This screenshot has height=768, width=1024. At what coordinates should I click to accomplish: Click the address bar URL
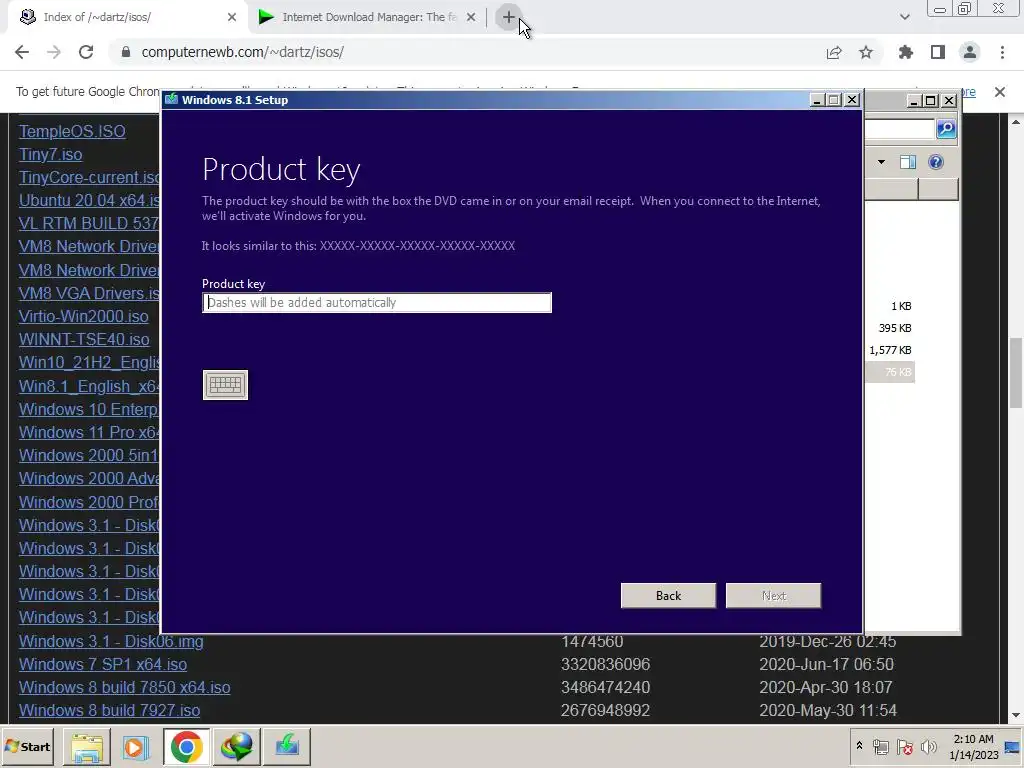(242, 52)
